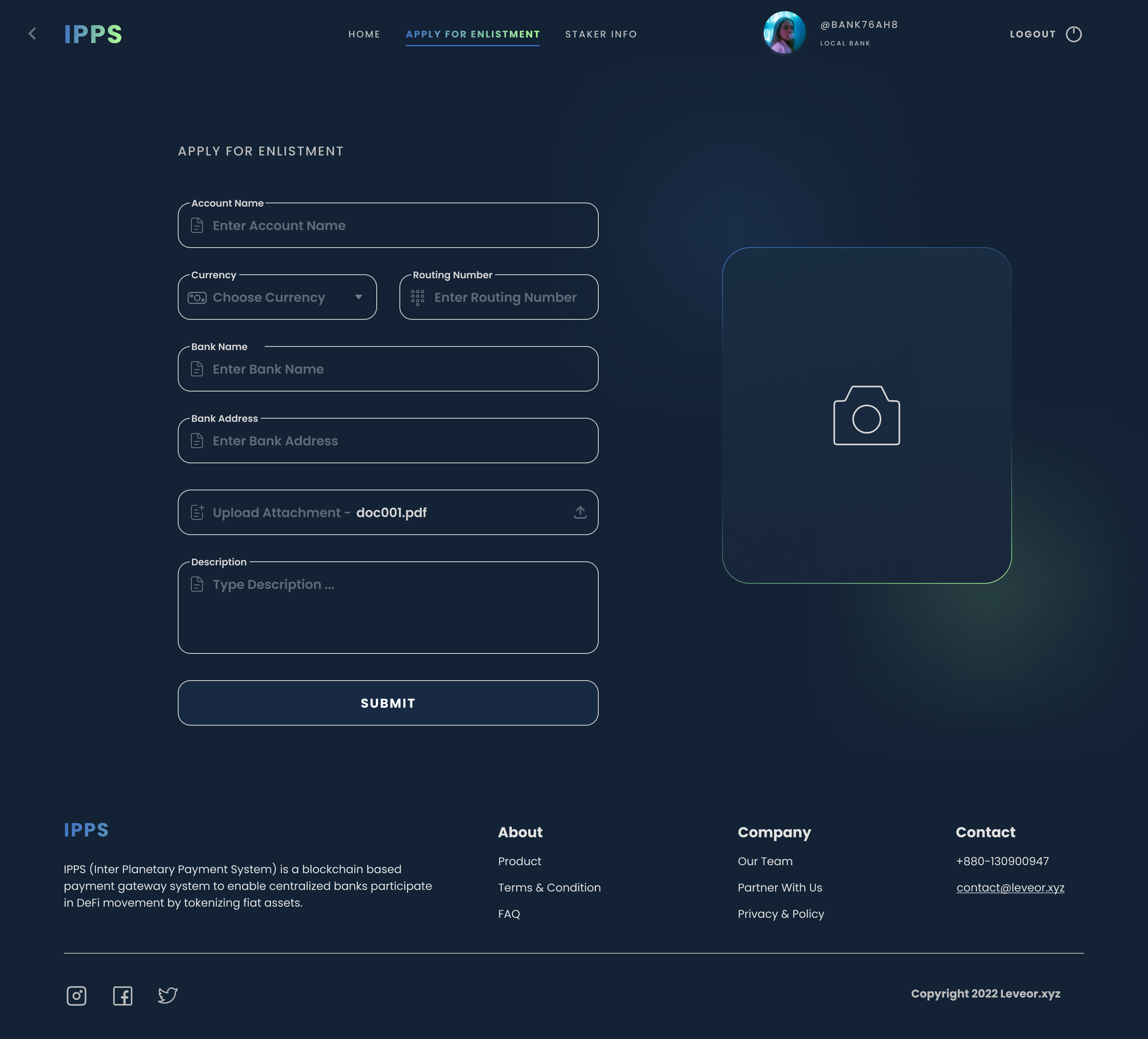Open the Instagram icon in footer

pos(76,996)
